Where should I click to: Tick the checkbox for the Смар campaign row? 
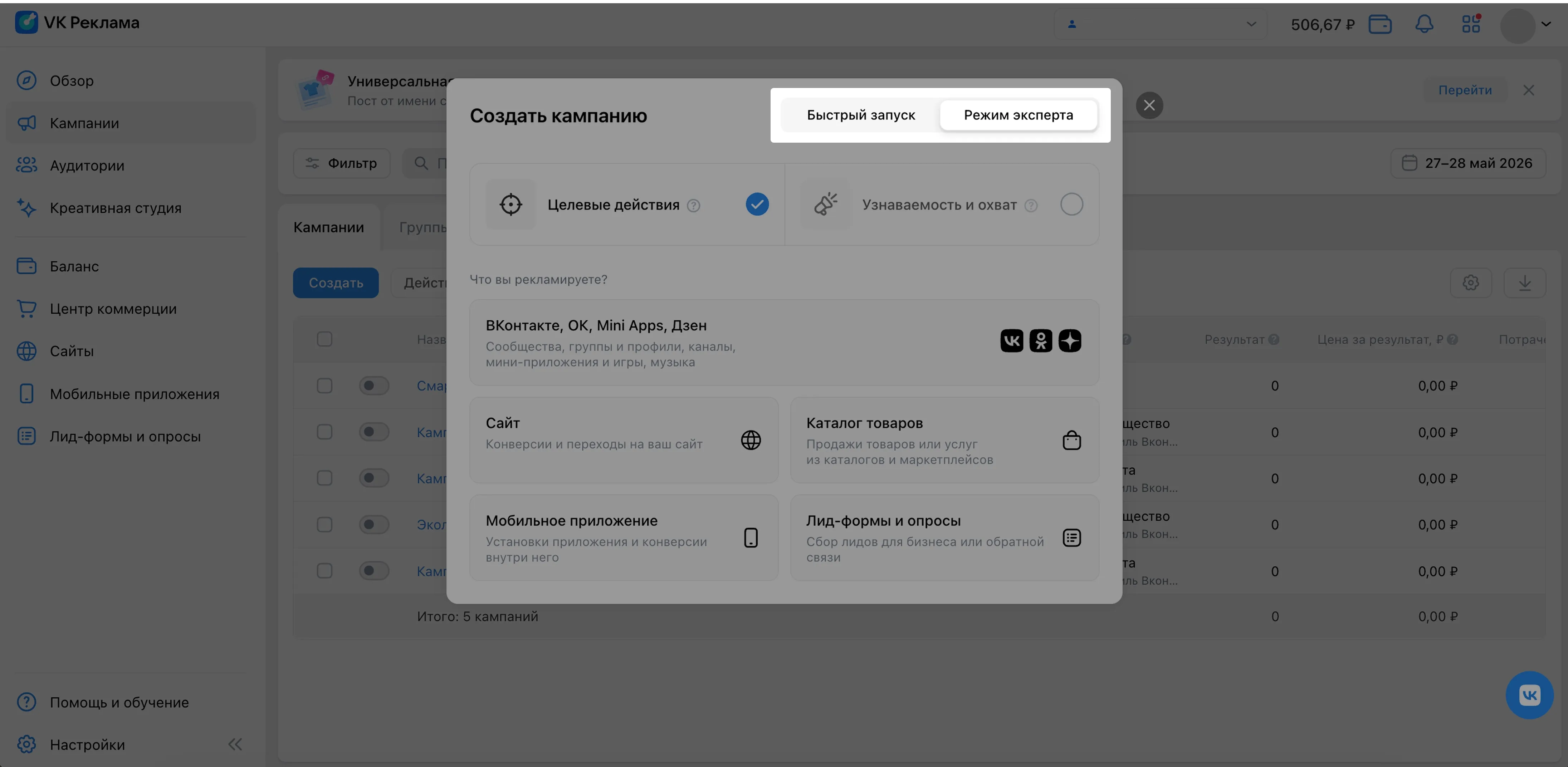pyautogui.click(x=324, y=385)
